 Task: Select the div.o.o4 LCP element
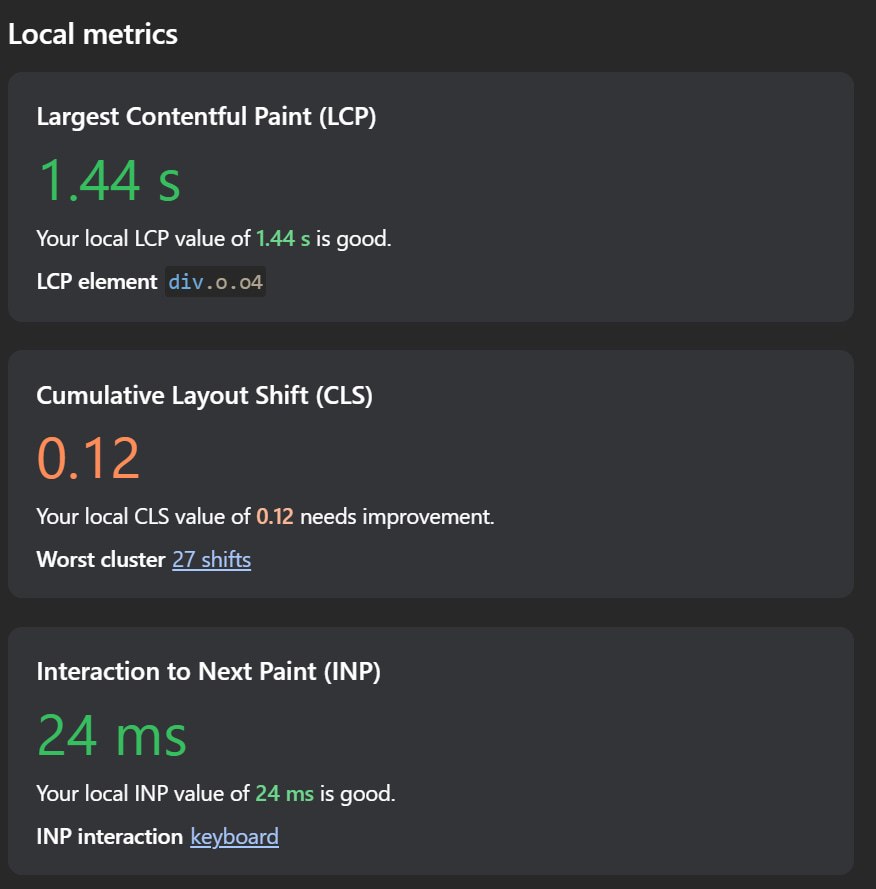pyautogui.click(x=215, y=282)
